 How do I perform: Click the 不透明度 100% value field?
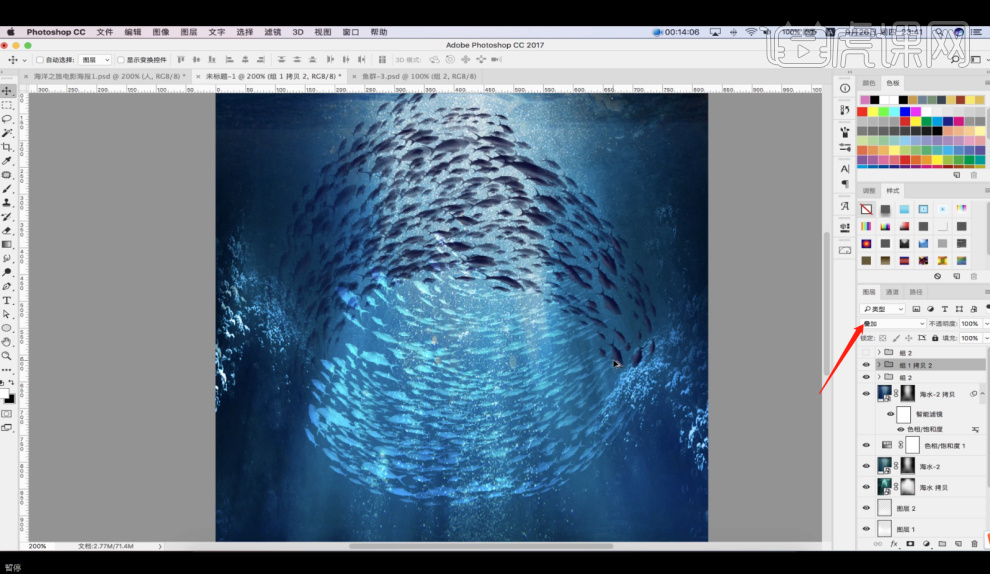point(970,324)
